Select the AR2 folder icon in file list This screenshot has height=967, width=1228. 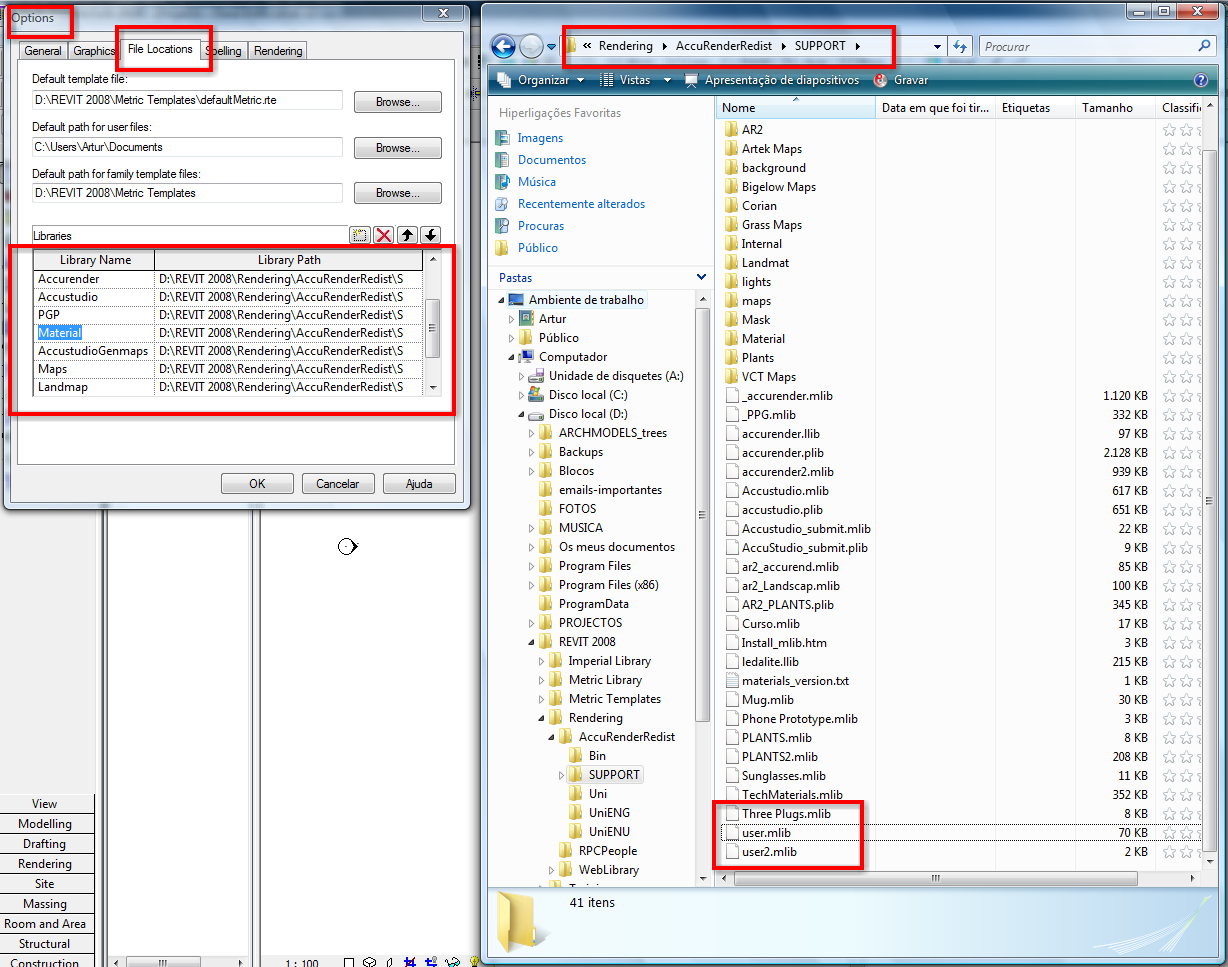point(730,130)
